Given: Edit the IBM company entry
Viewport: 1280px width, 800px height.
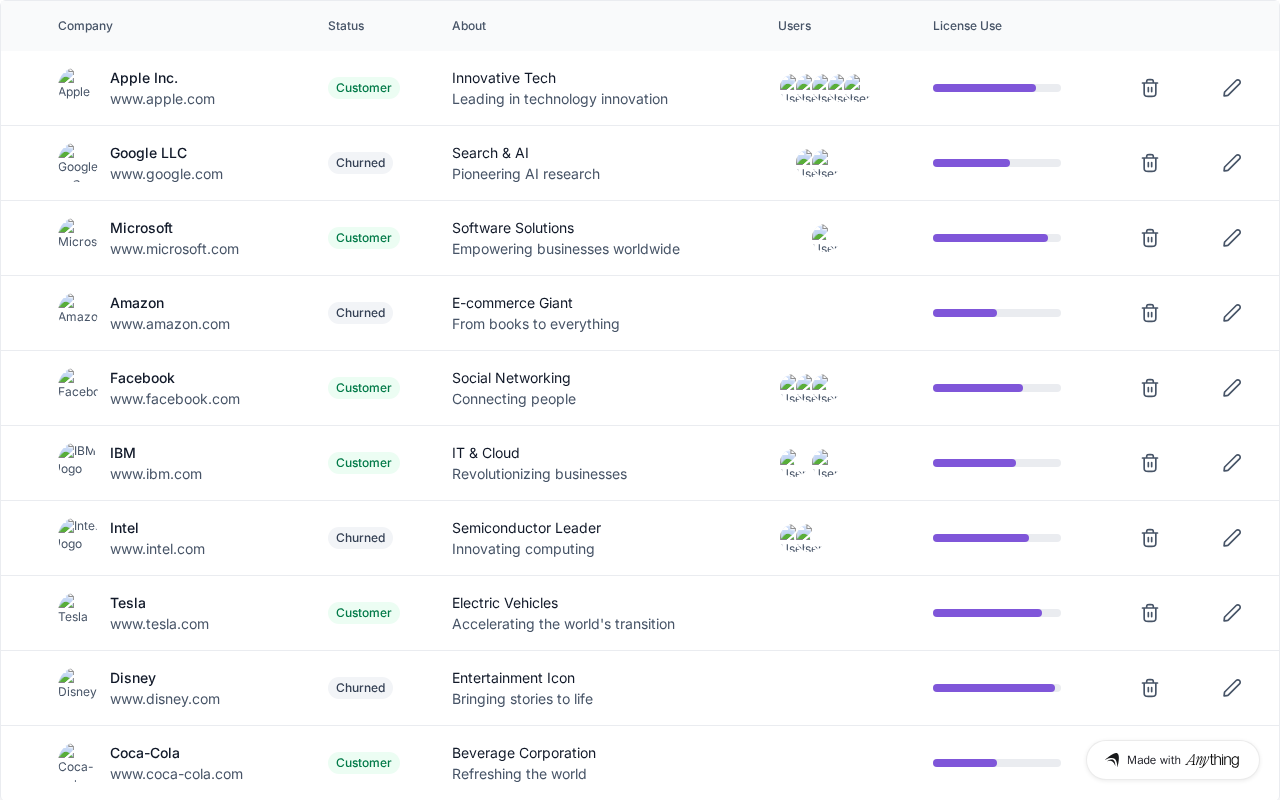Looking at the screenshot, I should click(x=1232, y=463).
